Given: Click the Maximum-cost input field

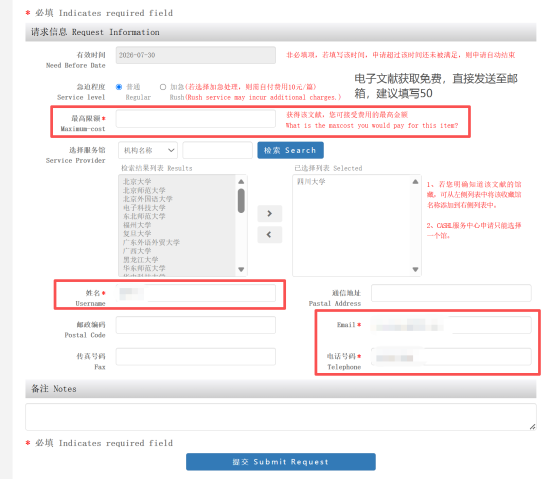Looking at the screenshot, I should pyautogui.click(x=196, y=119).
